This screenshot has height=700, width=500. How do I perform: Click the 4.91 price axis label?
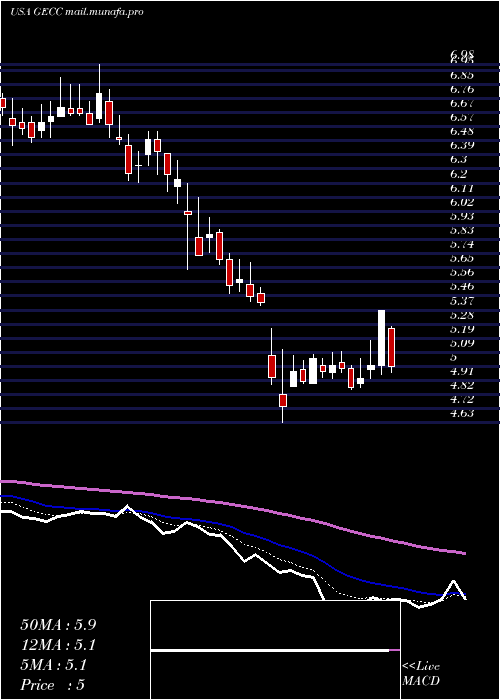tap(462, 371)
